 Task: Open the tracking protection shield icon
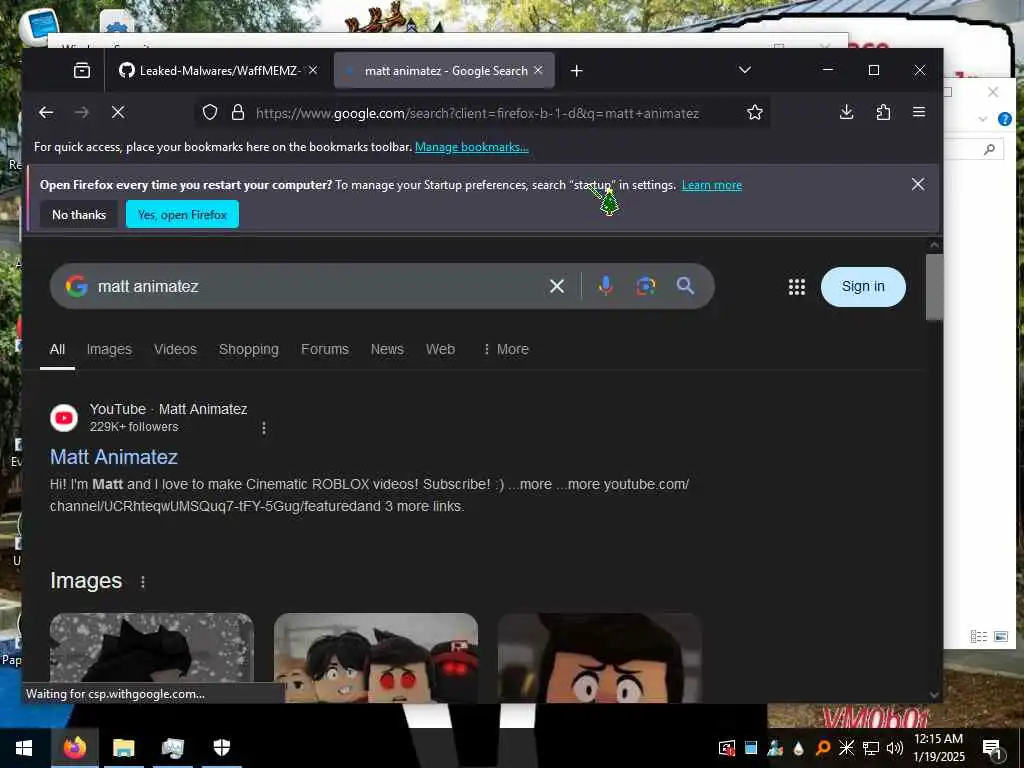pos(210,112)
